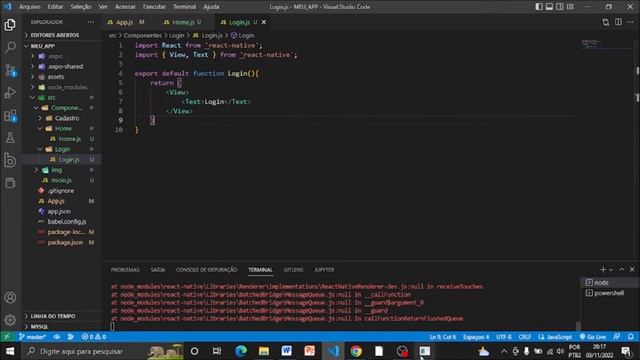Close the terminal panel
Viewport: 640px width, 360px height.
632,269
